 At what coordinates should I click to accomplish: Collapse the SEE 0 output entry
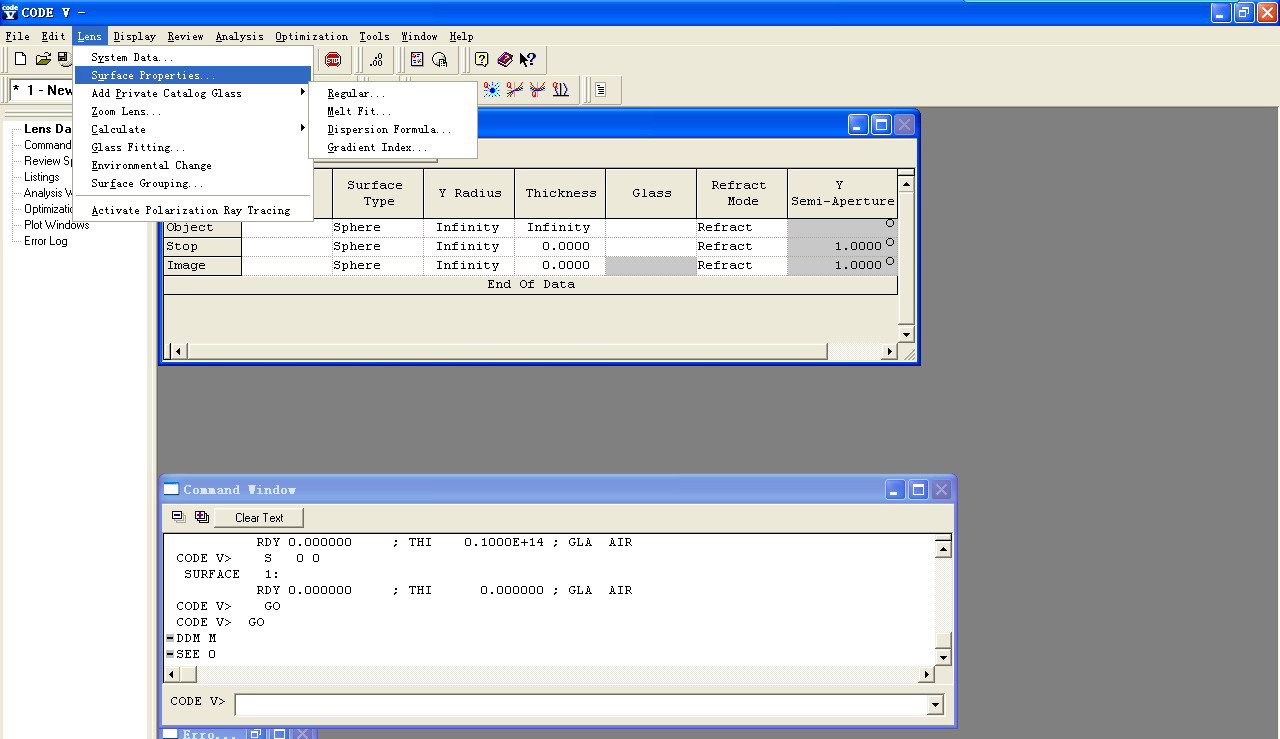[170, 654]
